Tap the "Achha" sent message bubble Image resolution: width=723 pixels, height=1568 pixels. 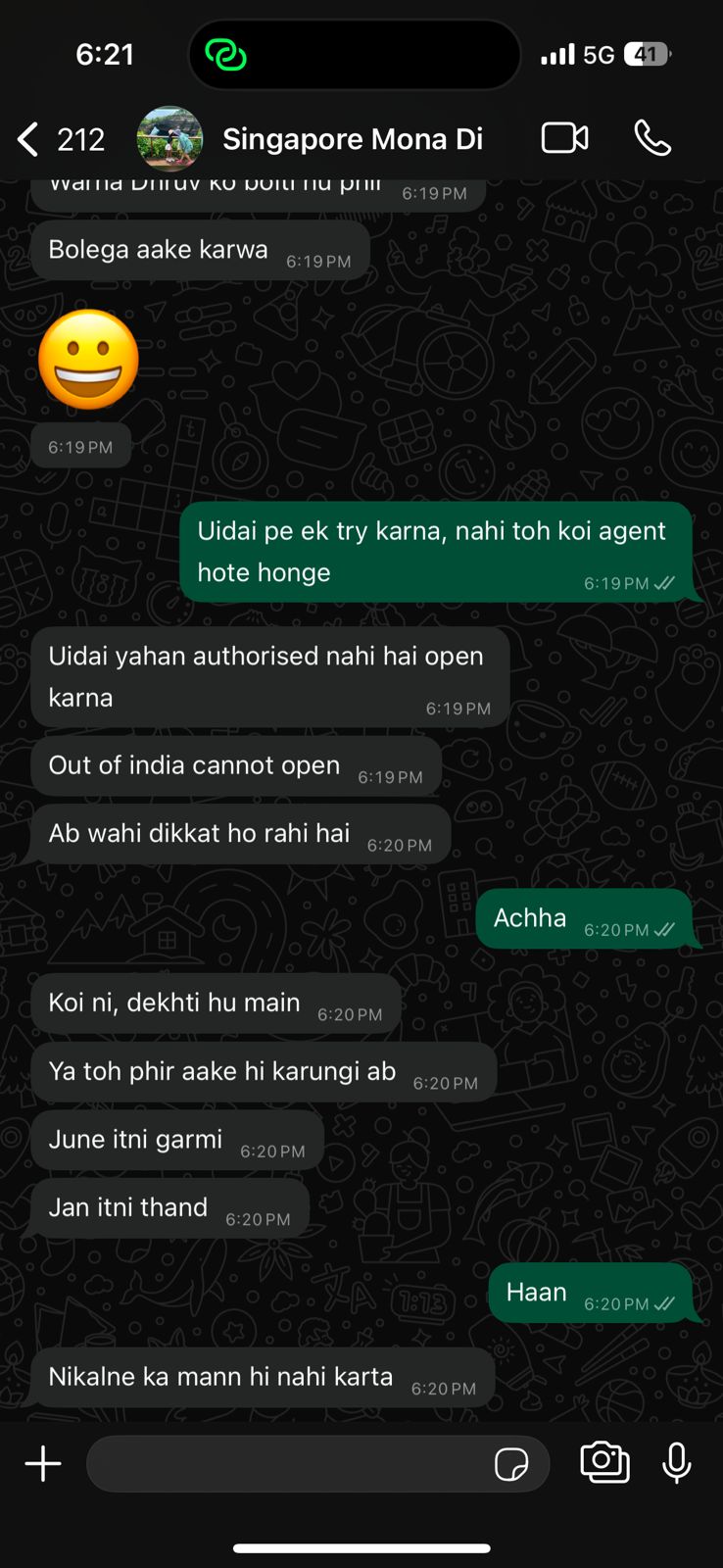pyautogui.click(x=584, y=918)
